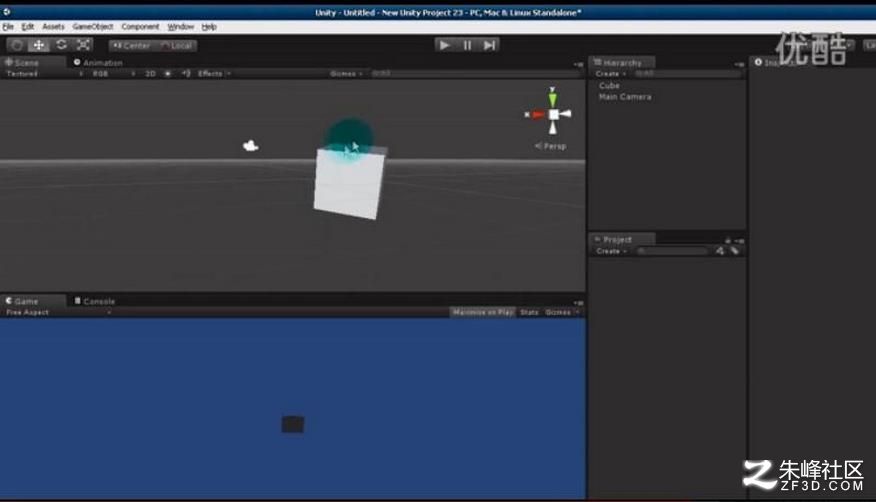Click the red X axis gizmo cone
The width and height of the screenshot is (876, 502).
tap(536, 114)
